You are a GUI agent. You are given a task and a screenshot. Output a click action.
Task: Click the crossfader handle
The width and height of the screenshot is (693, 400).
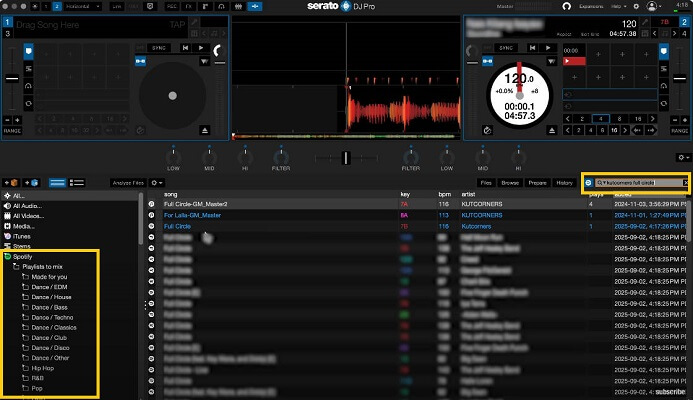pos(346,158)
